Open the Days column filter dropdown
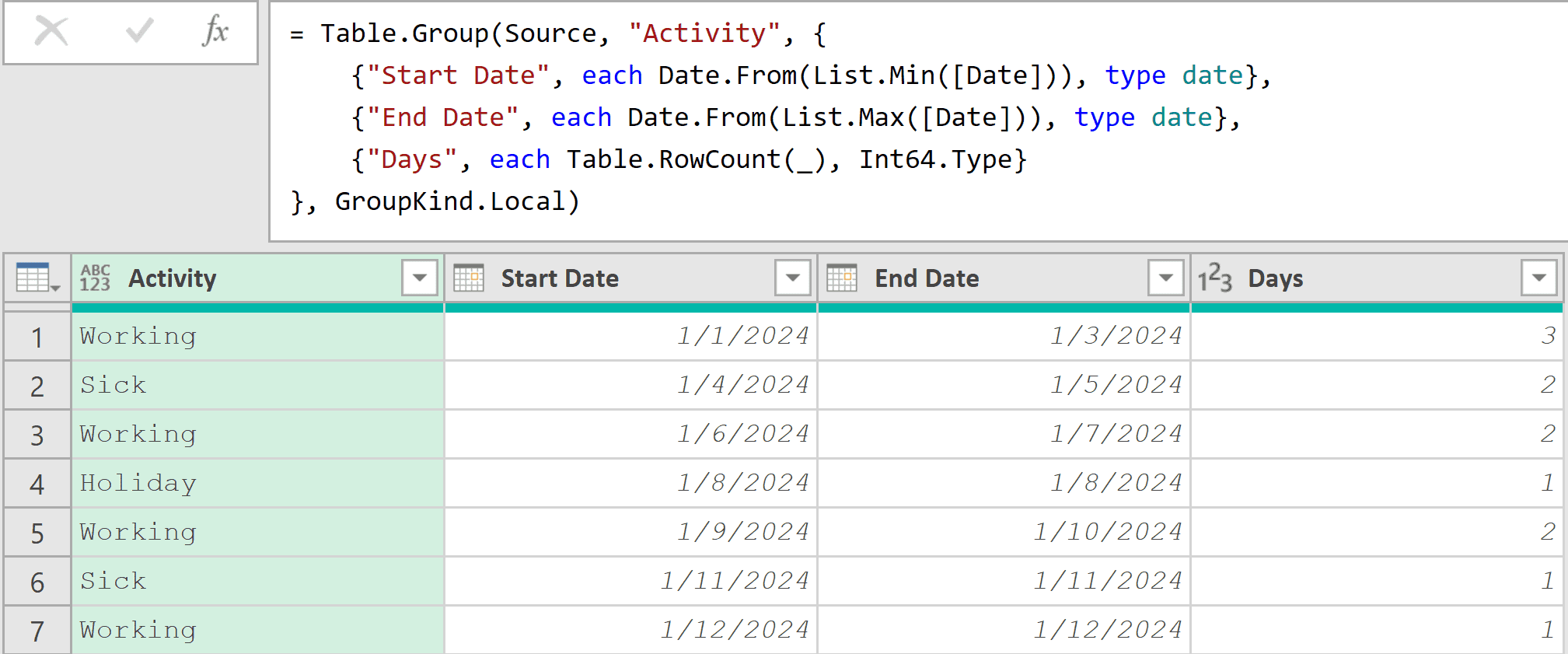 (x=1538, y=278)
